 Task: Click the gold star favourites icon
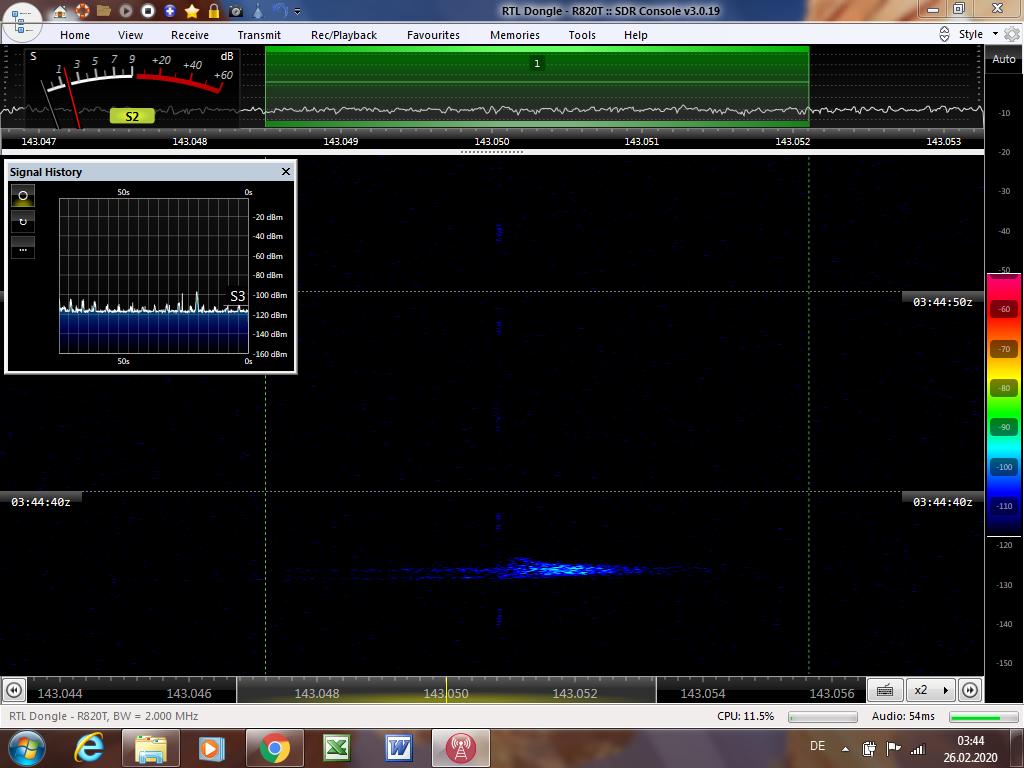tap(192, 11)
